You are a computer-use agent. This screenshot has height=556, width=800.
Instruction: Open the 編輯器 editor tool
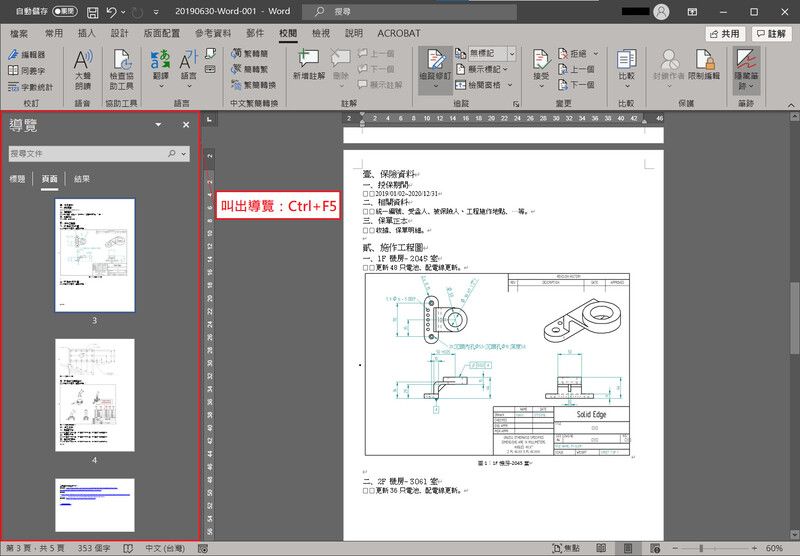27,54
